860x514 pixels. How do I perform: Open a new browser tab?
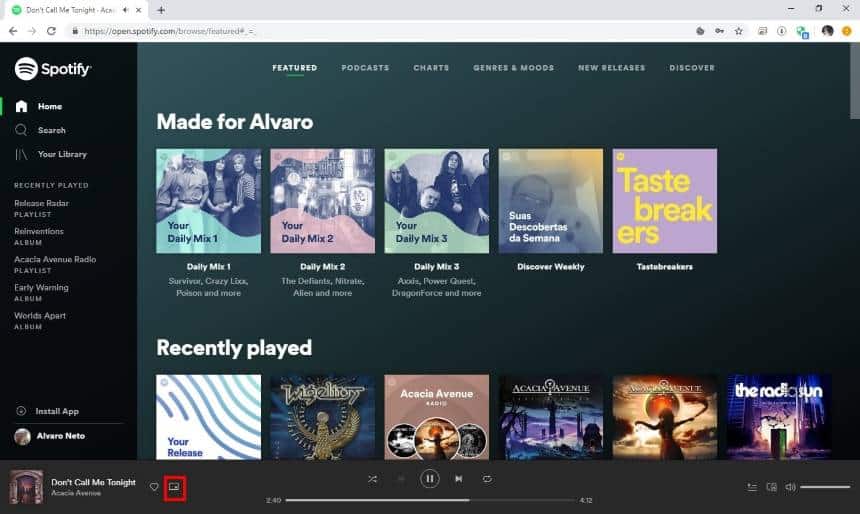(161, 10)
